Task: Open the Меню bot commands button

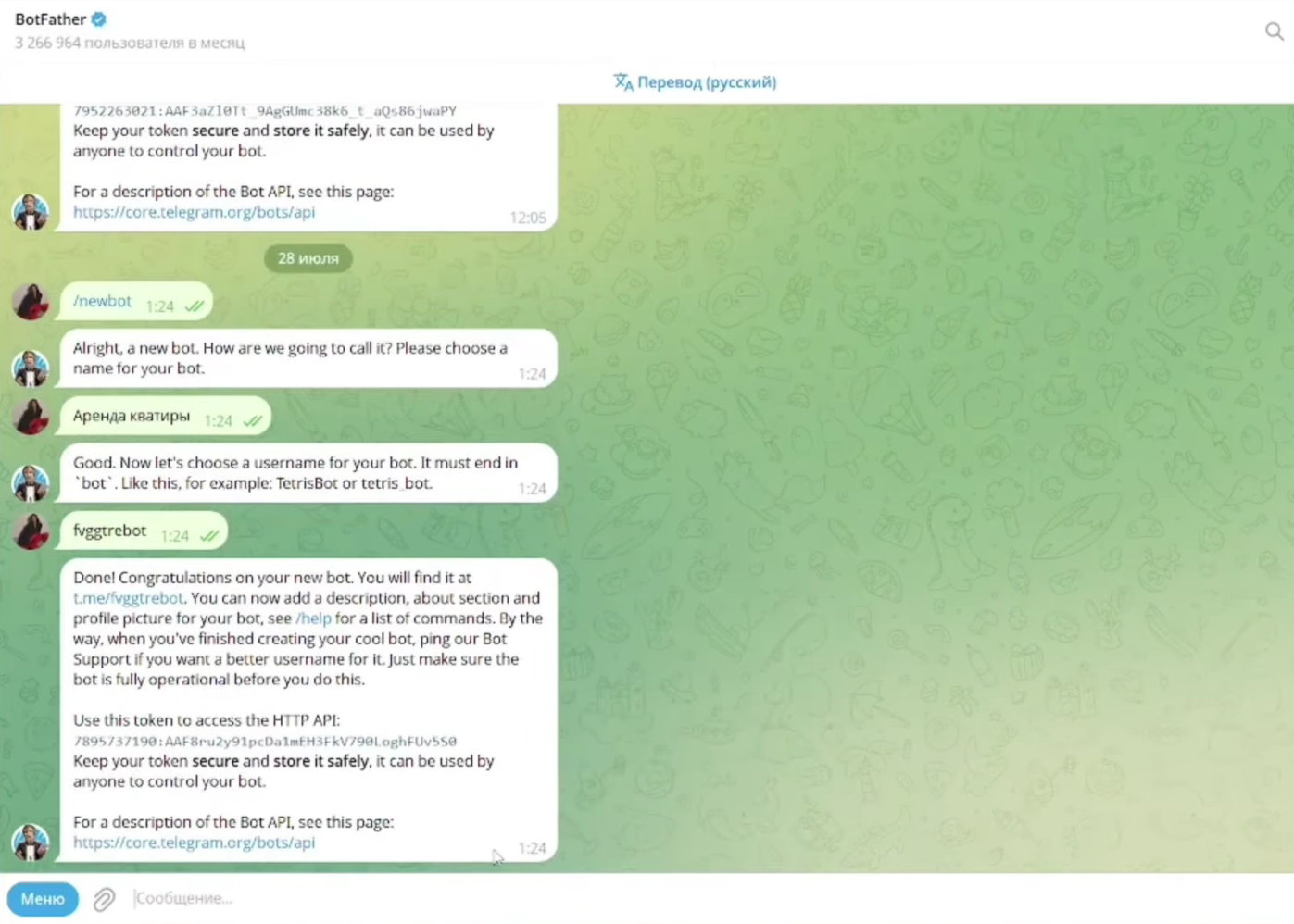Action: tap(43, 899)
